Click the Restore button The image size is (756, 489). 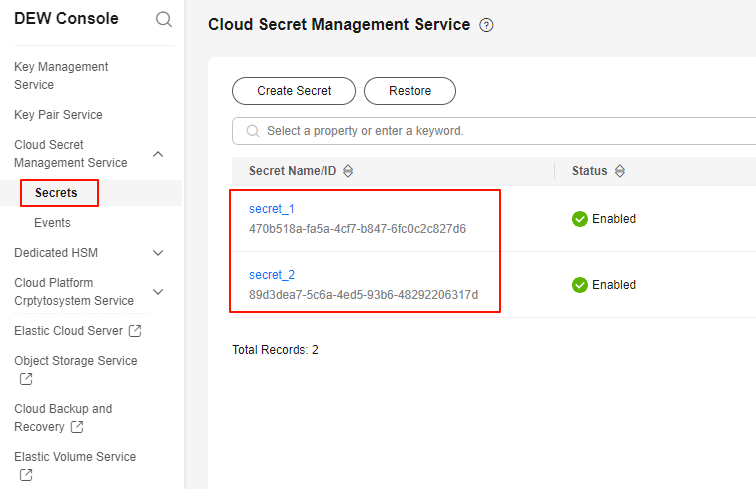click(410, 91)
